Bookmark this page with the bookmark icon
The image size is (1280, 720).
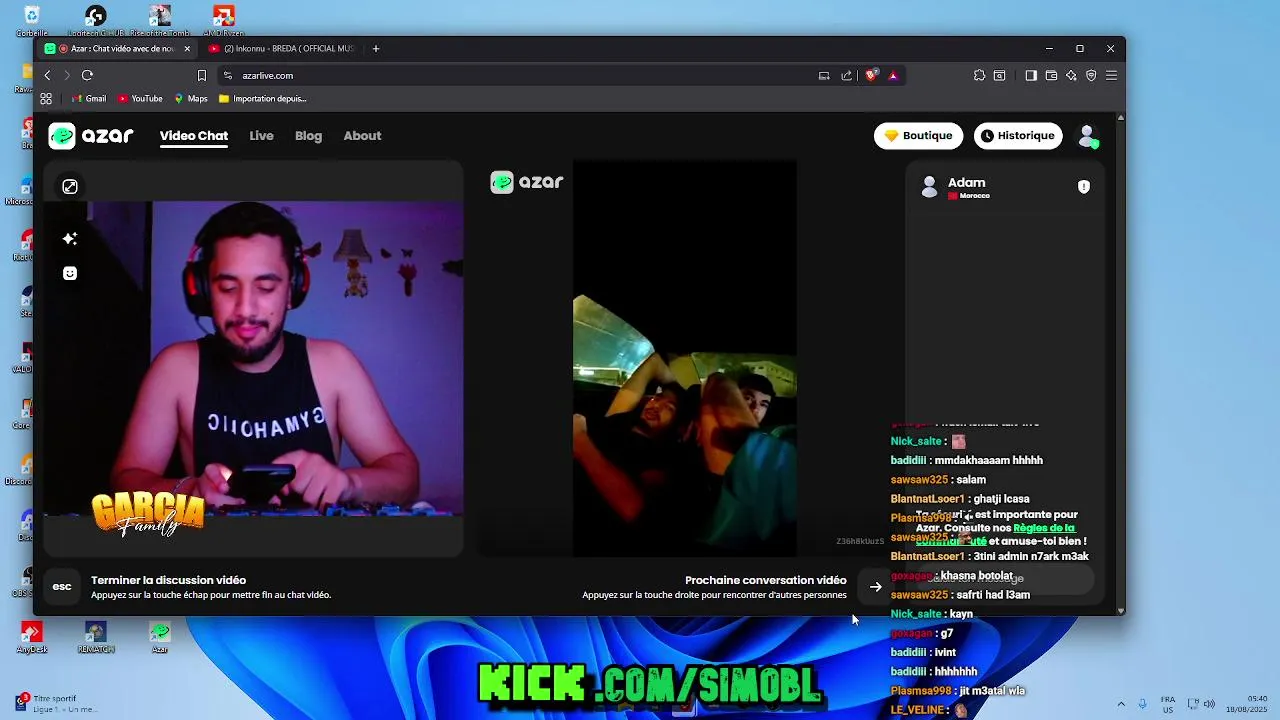pyautogui.click(x=201, y=75)
